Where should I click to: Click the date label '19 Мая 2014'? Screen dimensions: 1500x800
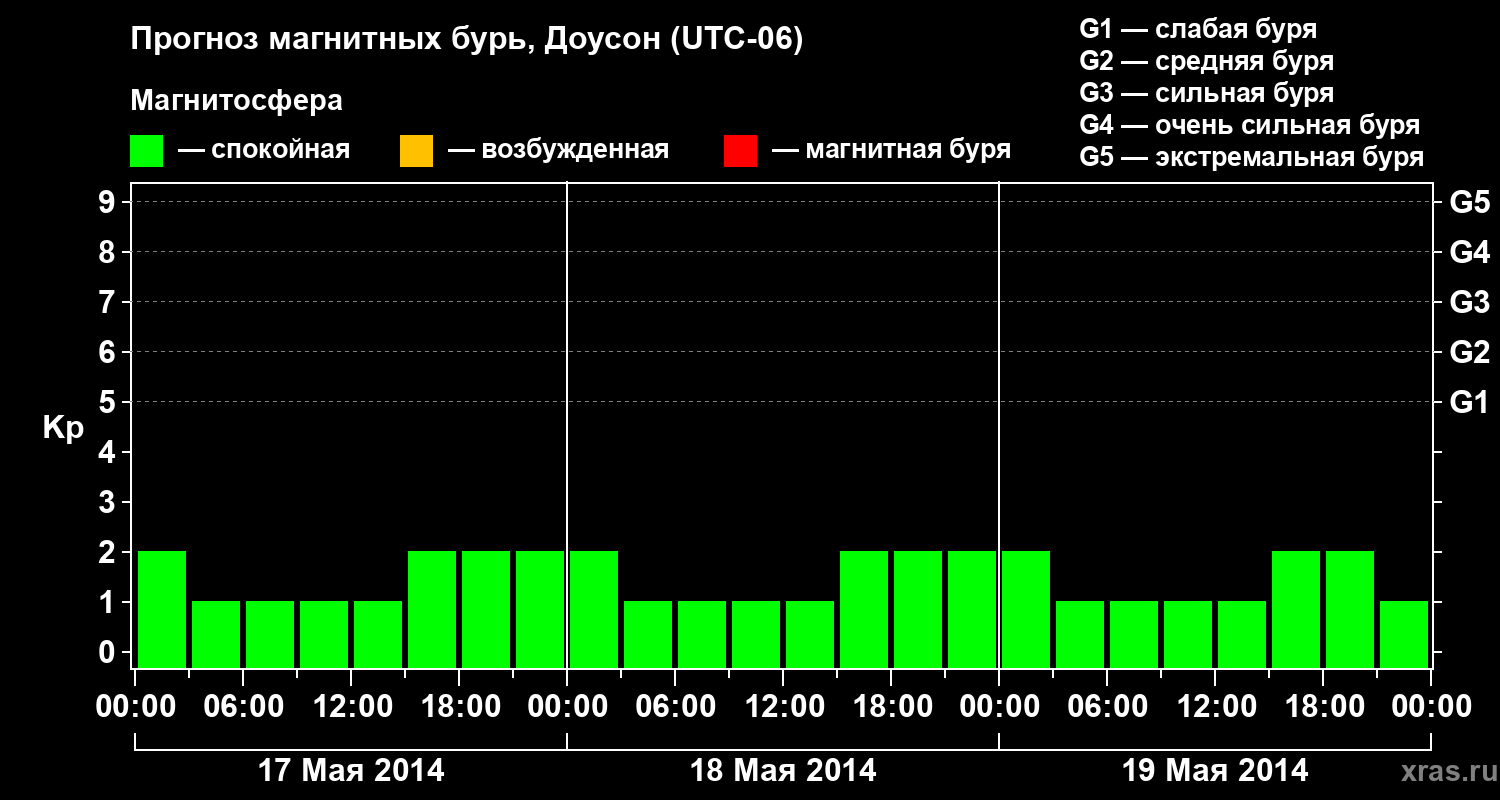point(1215,770)
